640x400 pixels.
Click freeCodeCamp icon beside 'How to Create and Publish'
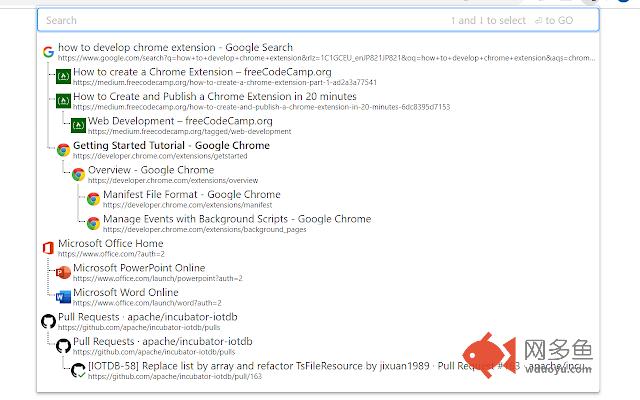tap(63, 101)
